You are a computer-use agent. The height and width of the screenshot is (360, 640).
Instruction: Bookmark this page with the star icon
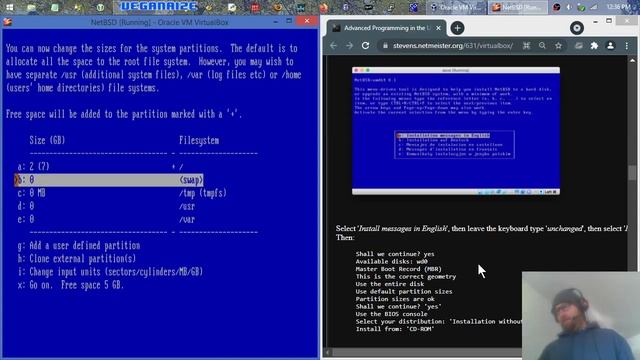[558, 46]
